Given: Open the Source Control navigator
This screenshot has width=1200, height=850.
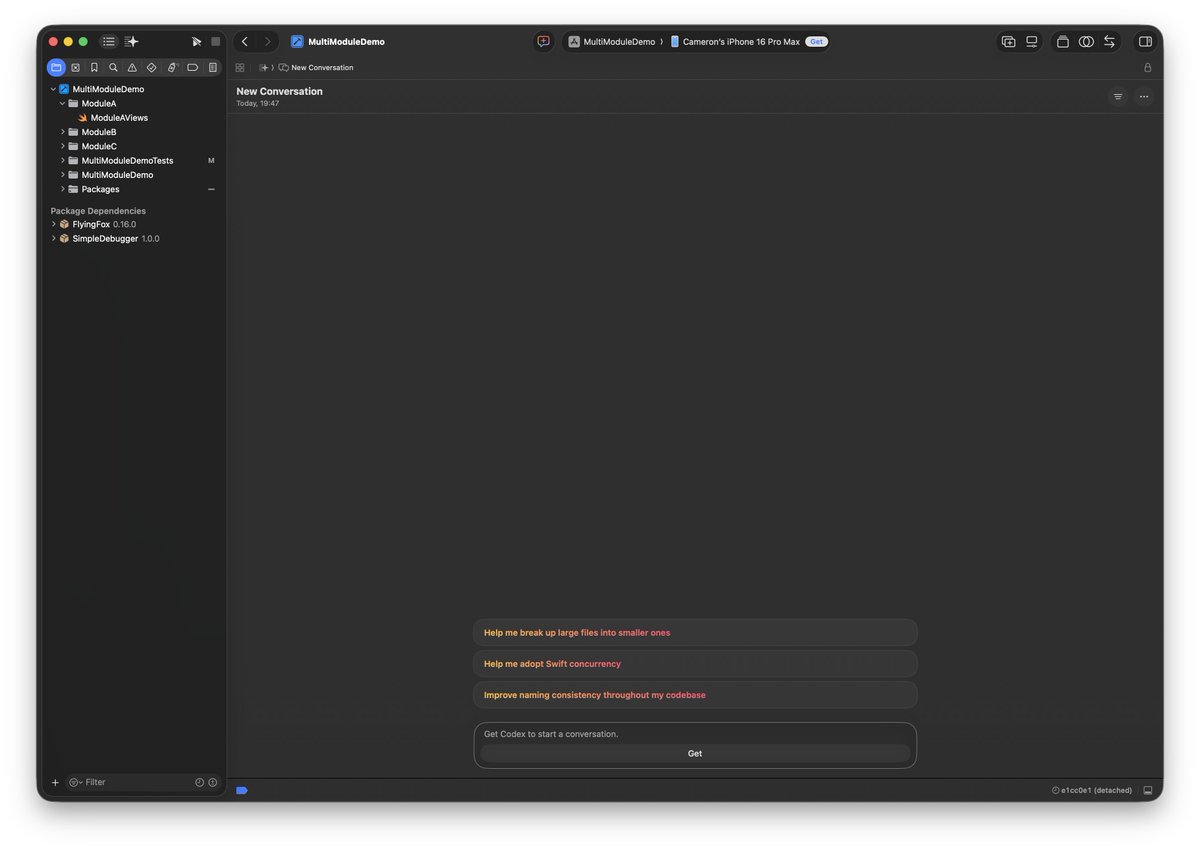Looking at the screenshot, I should (75, 67).
